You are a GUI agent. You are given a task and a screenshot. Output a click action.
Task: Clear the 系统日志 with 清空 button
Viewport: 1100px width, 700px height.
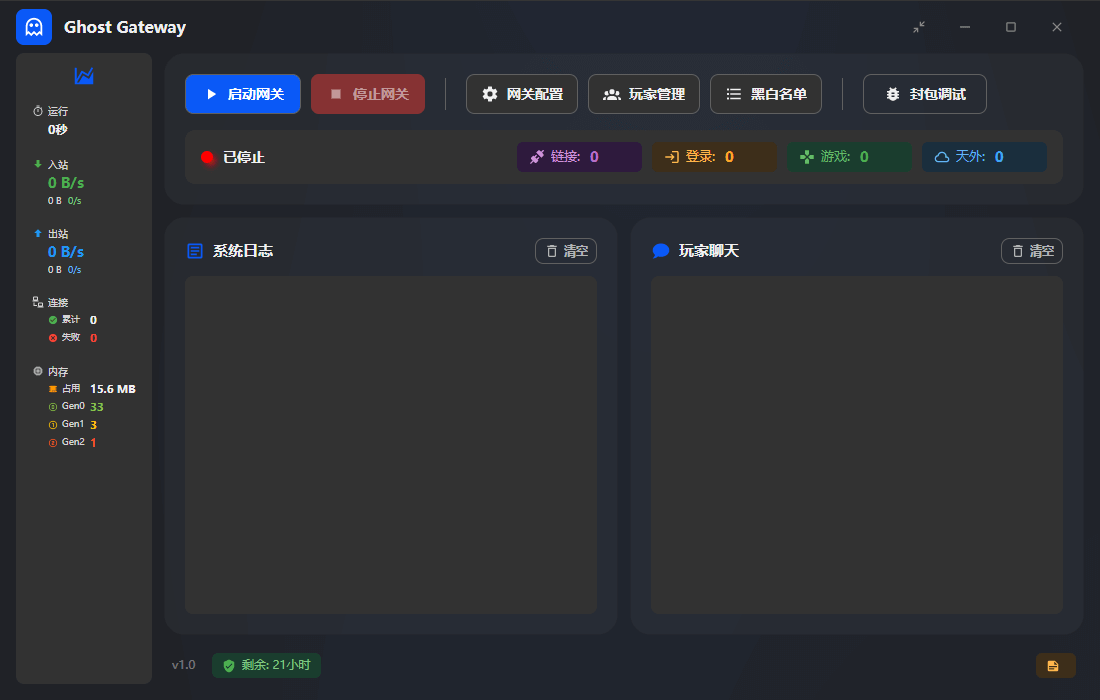(566, 251)
